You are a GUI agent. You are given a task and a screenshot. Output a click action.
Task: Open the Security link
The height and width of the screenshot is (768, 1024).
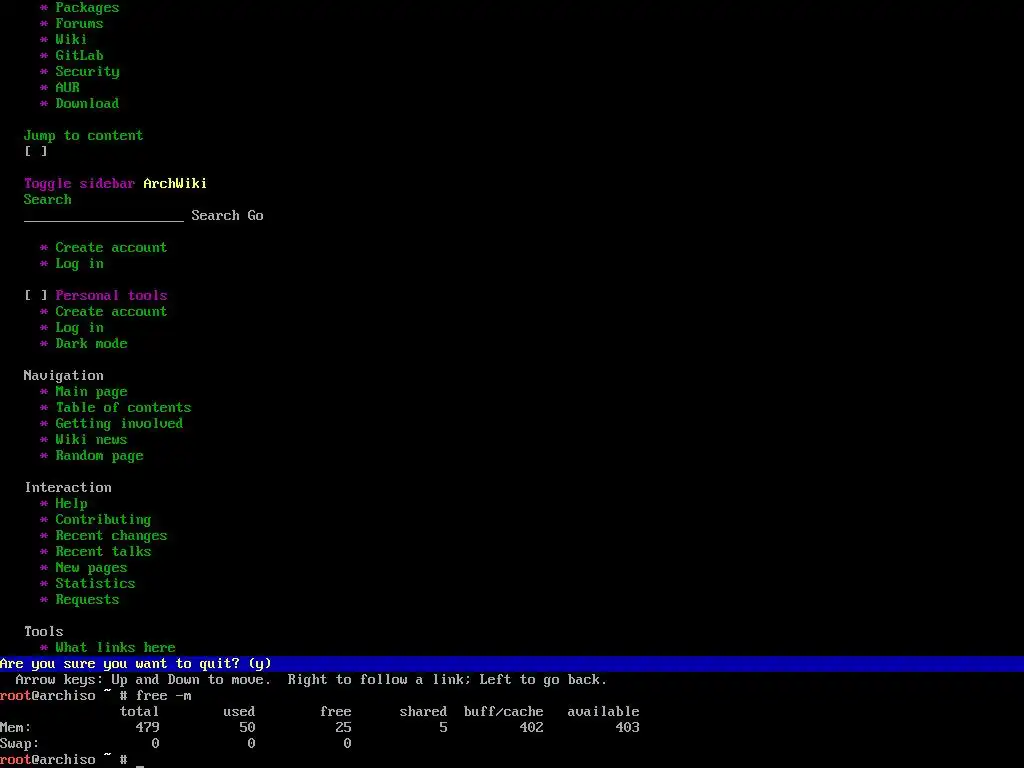tap(87, 72)
